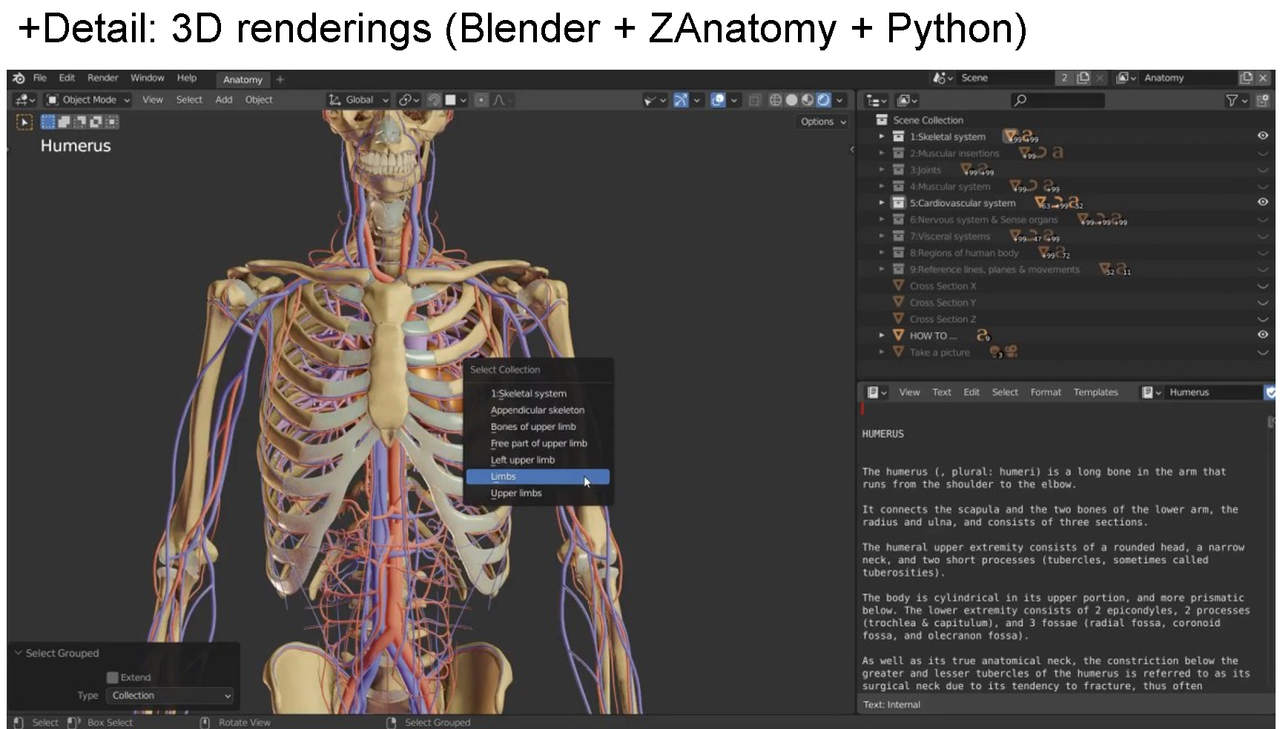The height and width of the screenshot is (729, 1280).
Task: Select the Scene Collection row
Action: [1067, 120]
